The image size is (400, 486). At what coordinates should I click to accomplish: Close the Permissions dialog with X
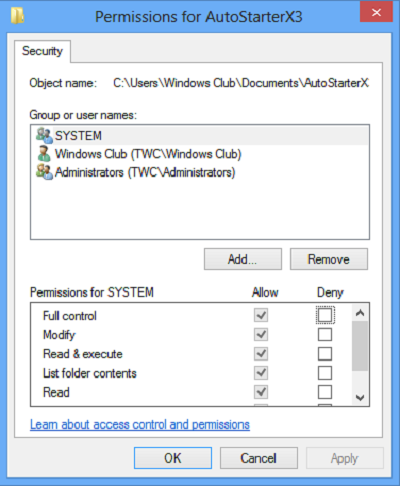point(376,12)
